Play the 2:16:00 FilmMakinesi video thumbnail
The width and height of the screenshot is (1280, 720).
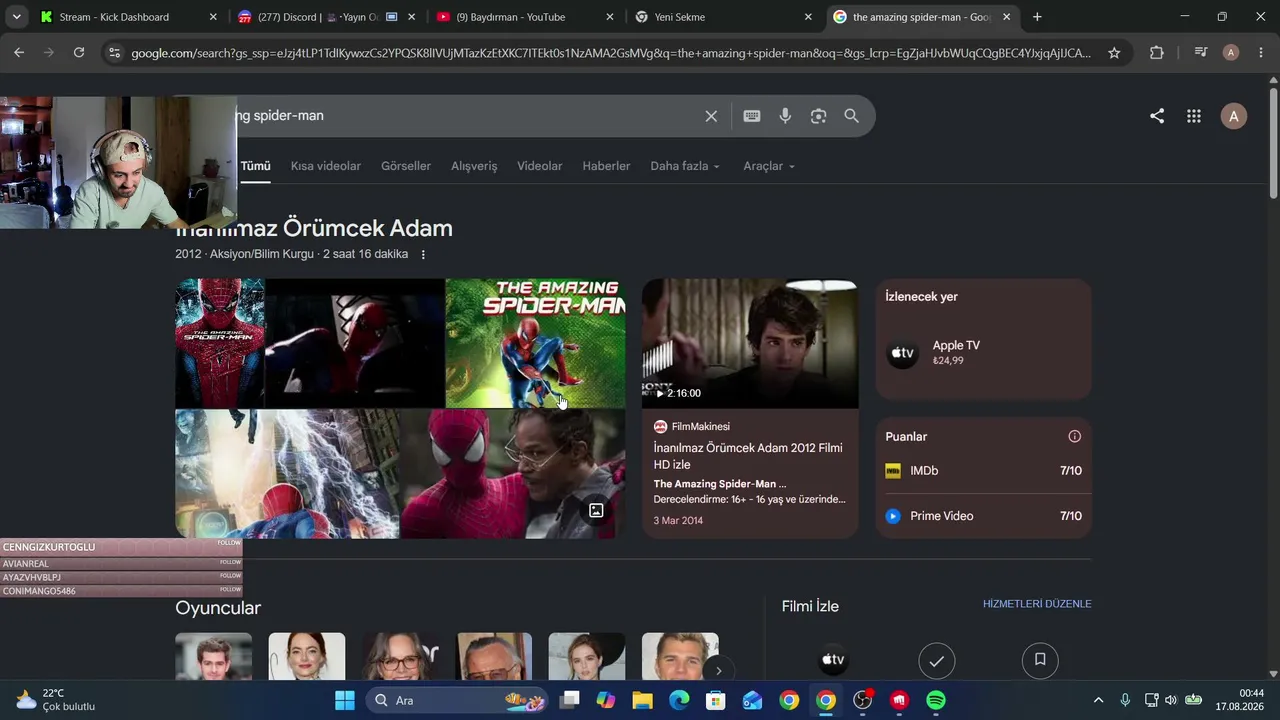(x=750, y=344)
